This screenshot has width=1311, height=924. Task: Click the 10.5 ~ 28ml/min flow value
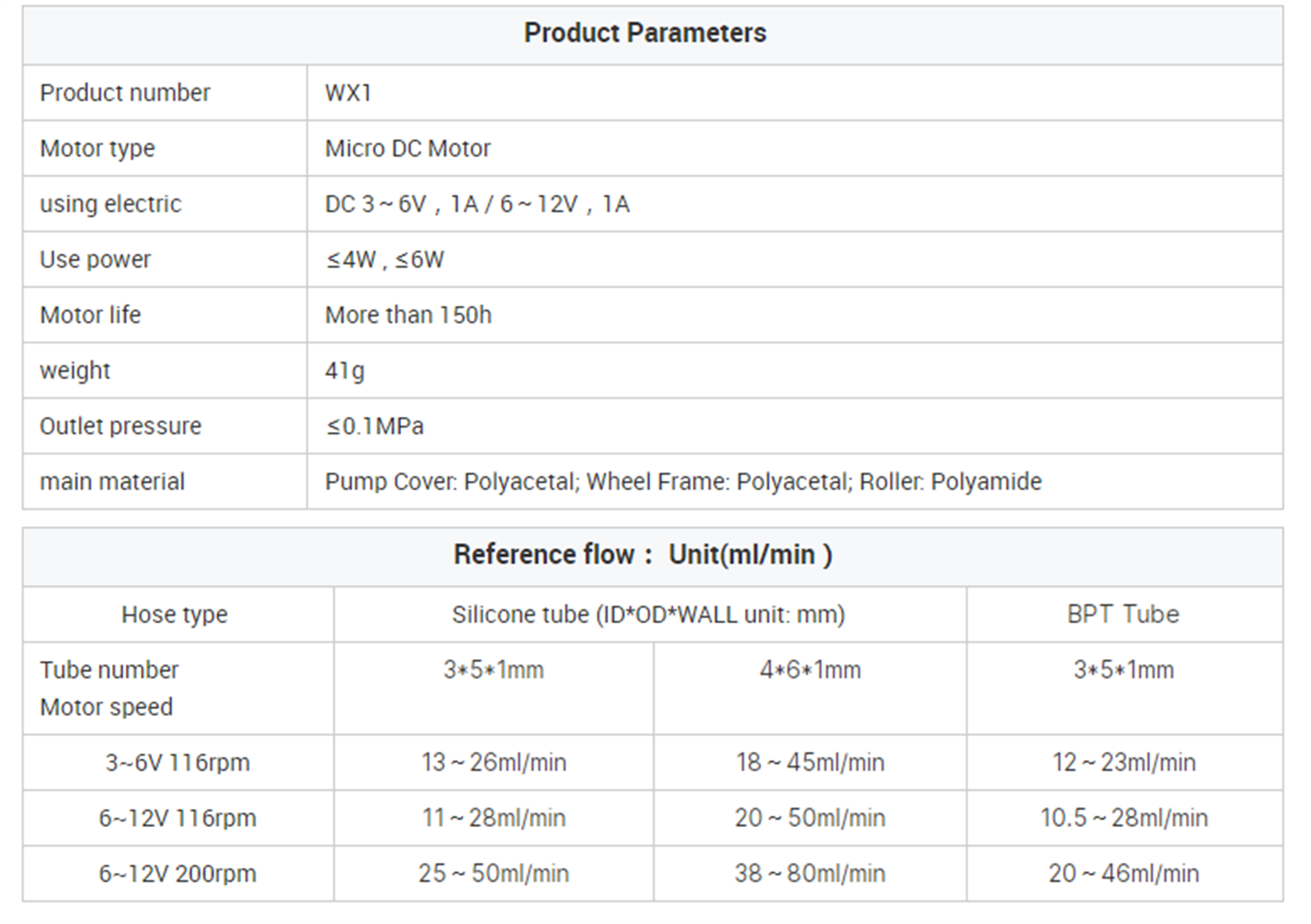pyautogui.click(x=1124, y=818)
